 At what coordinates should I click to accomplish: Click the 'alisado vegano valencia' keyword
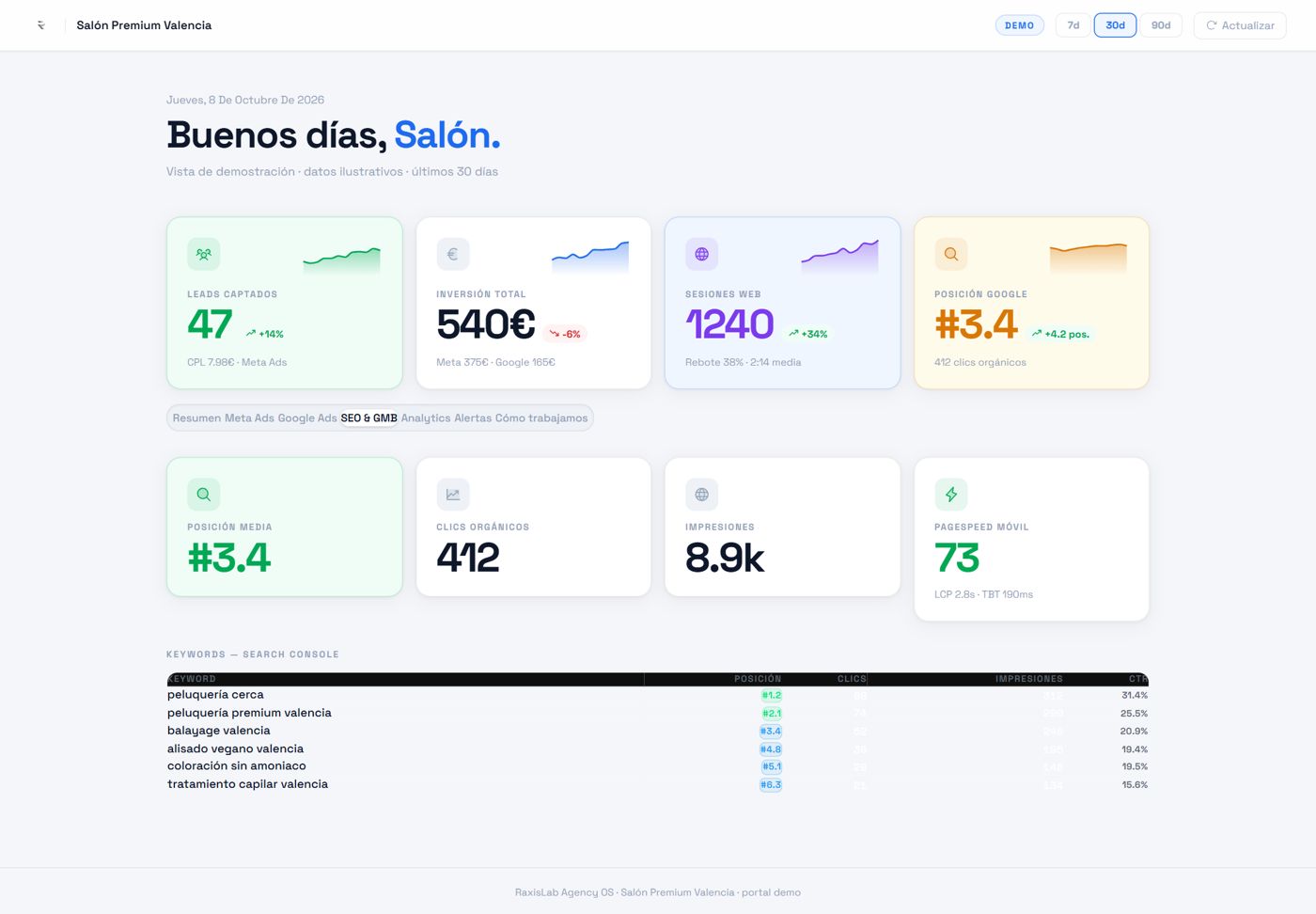coord(235,749)
